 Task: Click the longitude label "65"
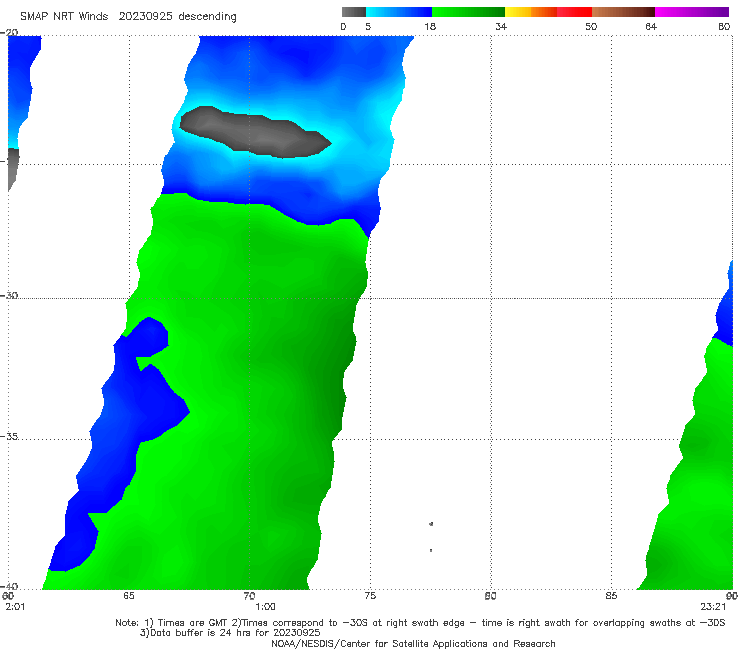pyautogui.click(x=129, y=596)
